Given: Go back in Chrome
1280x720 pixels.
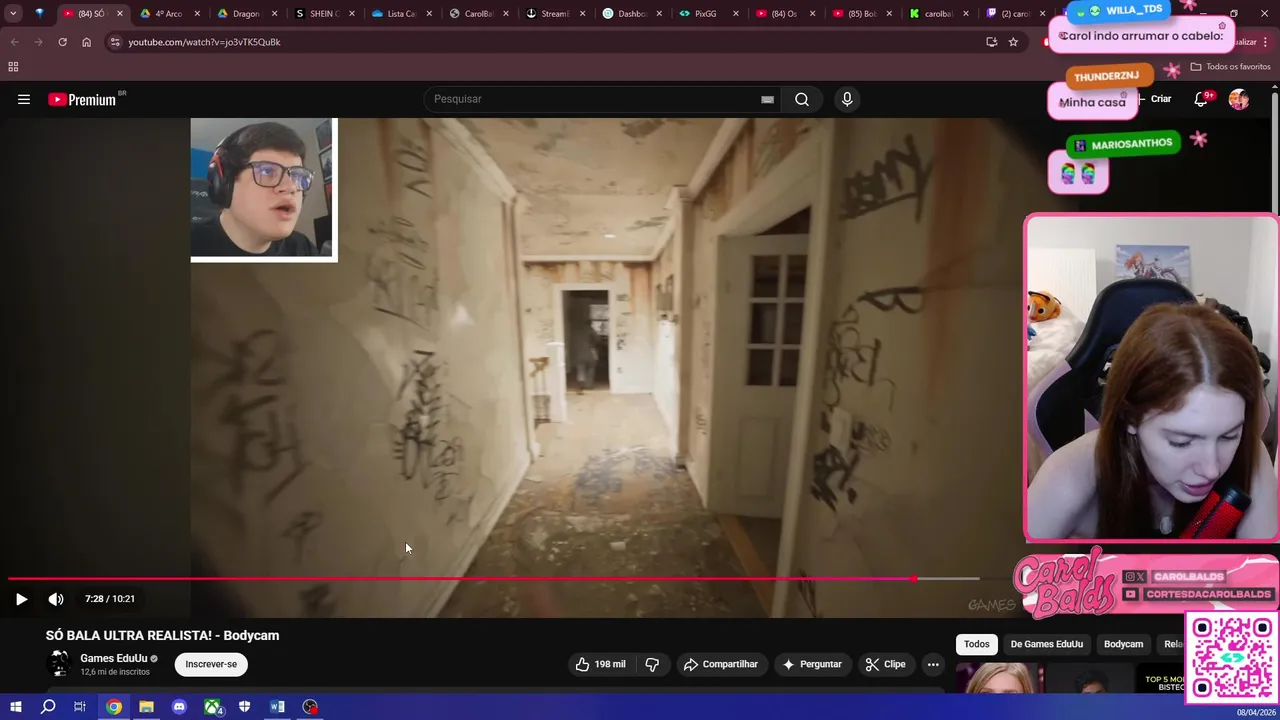Looking at the screenshot, I should coord(14,42).
